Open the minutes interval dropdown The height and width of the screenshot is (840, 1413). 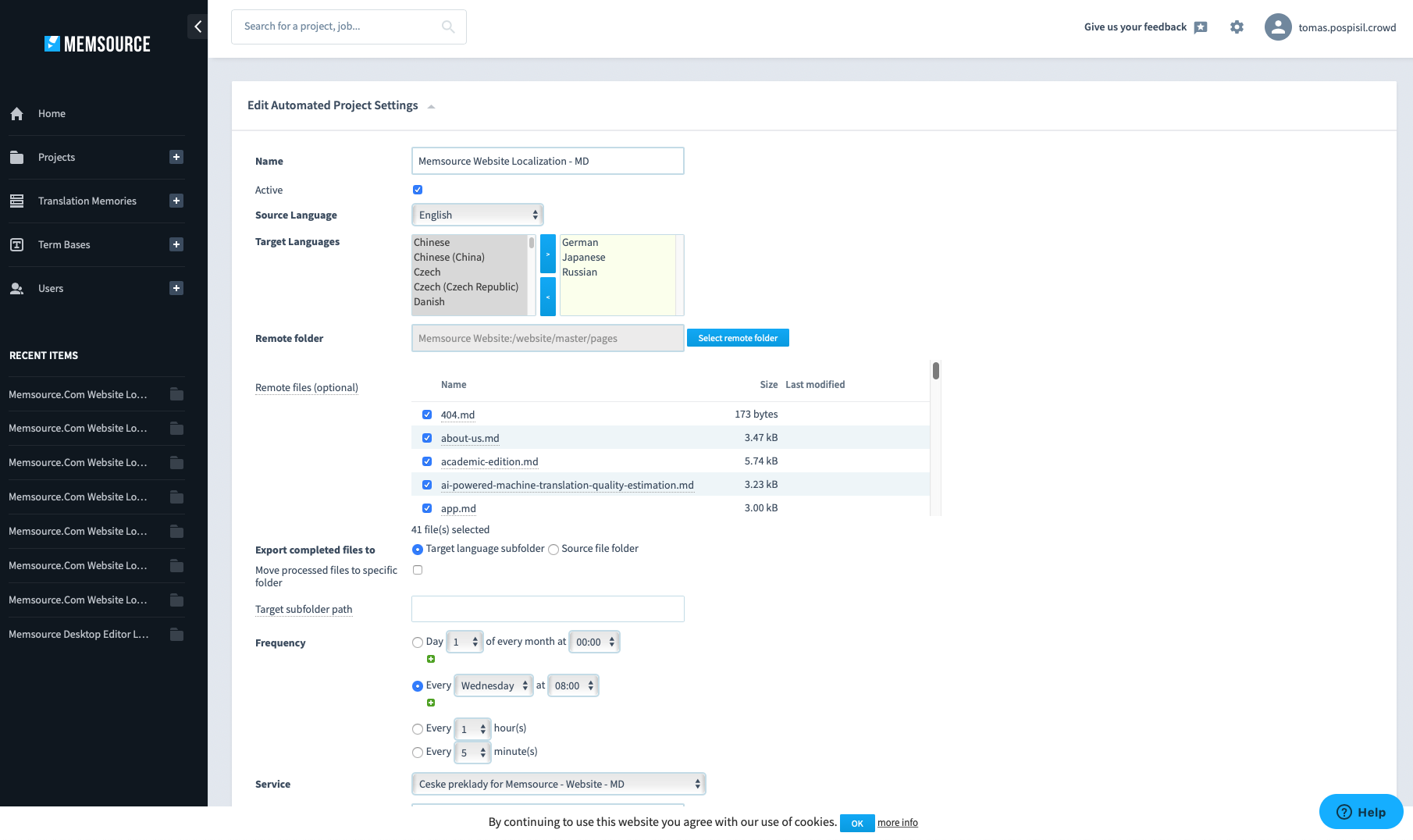473,753
